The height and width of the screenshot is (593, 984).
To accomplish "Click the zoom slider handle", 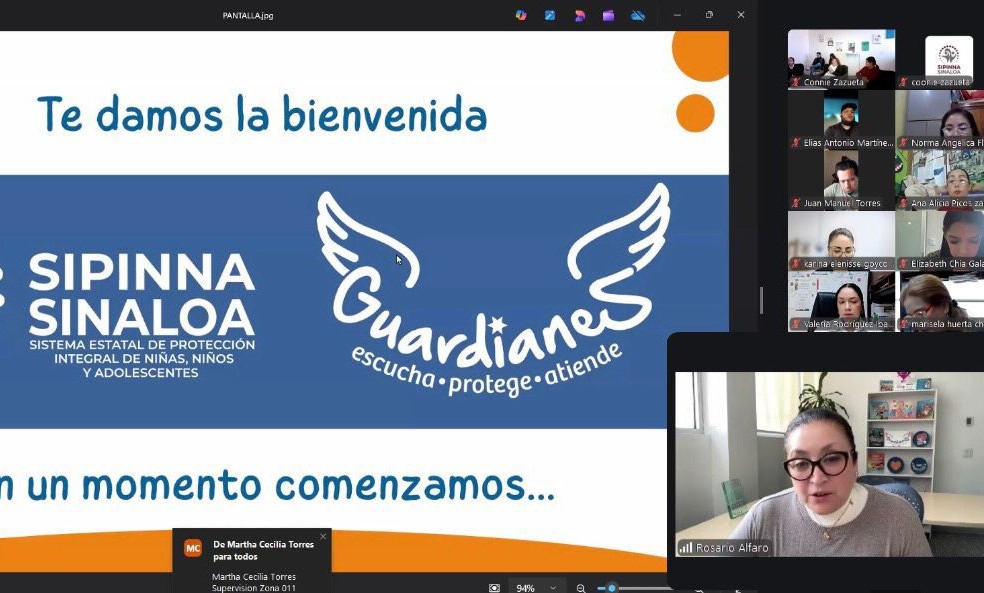I will tap(612, 588).
